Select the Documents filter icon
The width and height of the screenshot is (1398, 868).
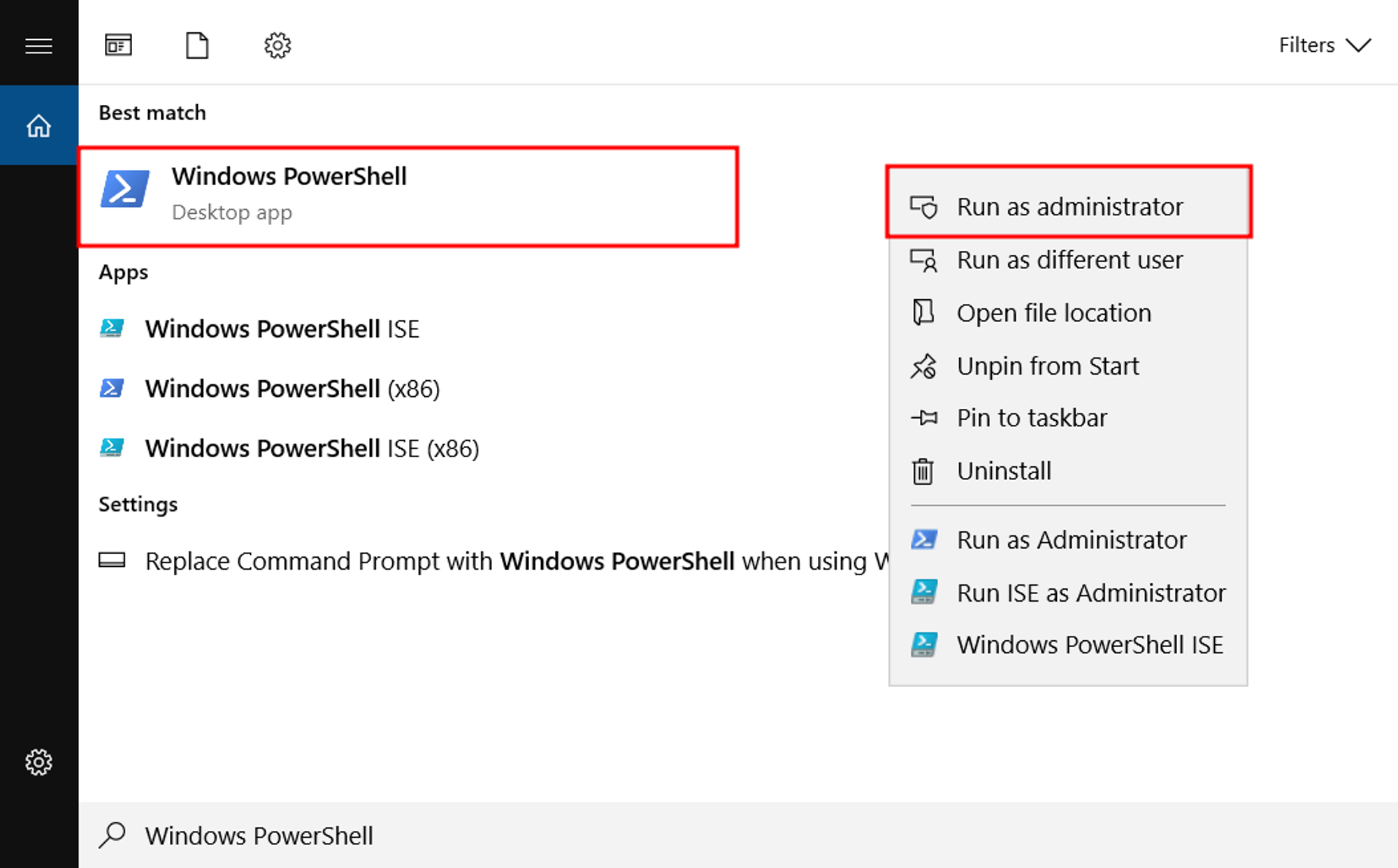(197, 45)
